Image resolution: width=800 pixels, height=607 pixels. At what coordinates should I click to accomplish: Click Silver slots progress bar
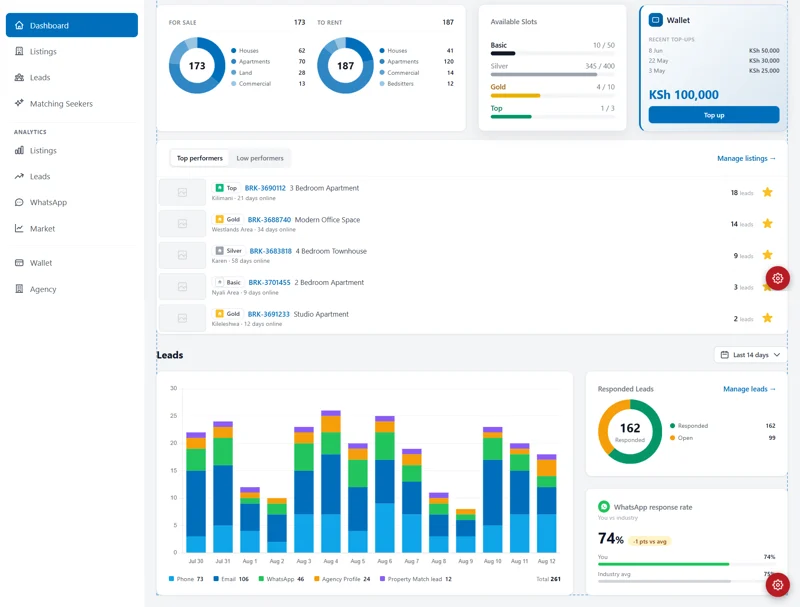point(553,74)
